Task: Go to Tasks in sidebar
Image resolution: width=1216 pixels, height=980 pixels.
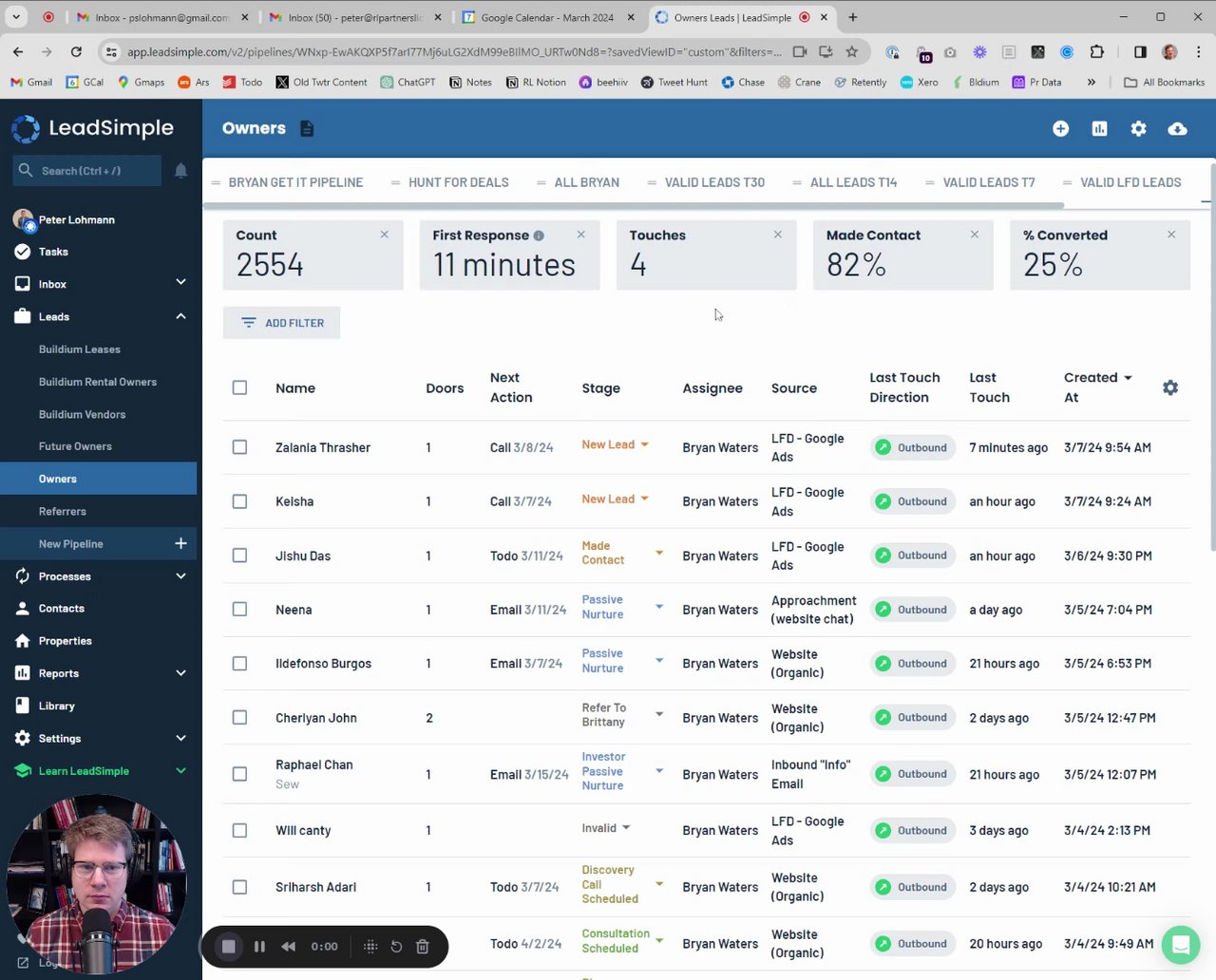Action: tap(53, 252)
